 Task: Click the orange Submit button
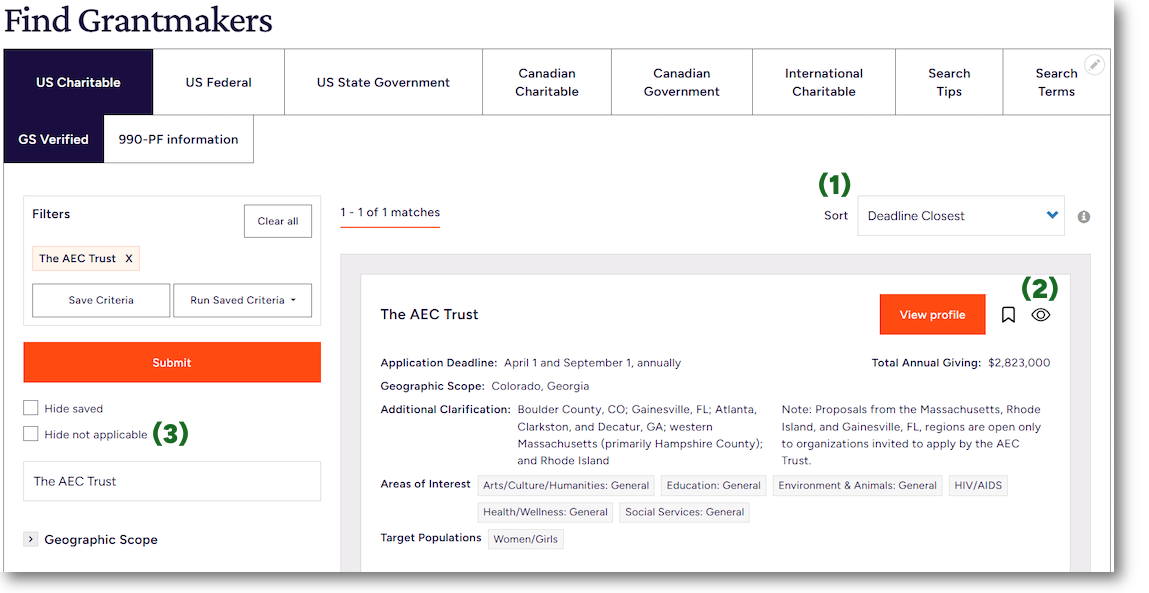[172, 362]
